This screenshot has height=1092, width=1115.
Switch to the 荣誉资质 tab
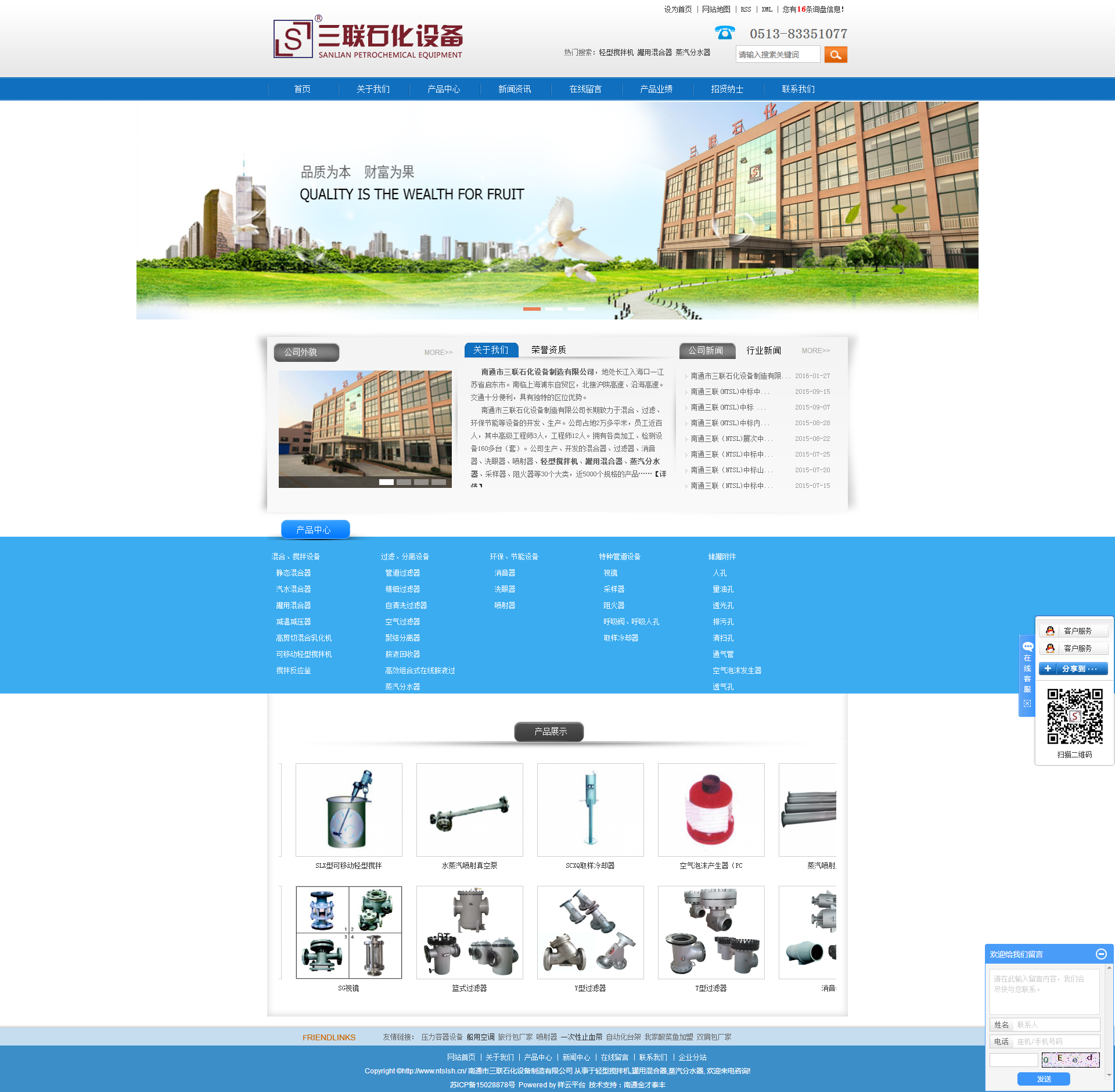click(x=548, y=350)
